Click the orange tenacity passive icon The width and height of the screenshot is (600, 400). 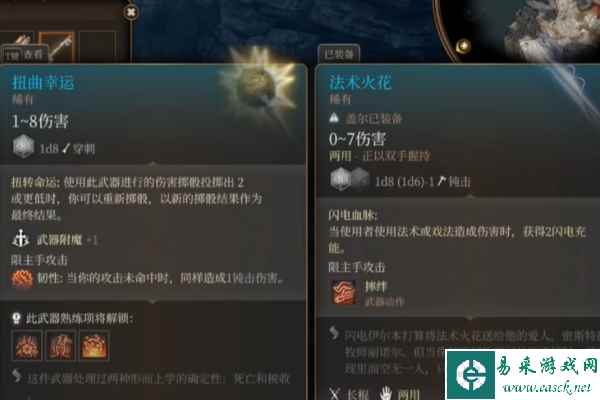point(22,279)
